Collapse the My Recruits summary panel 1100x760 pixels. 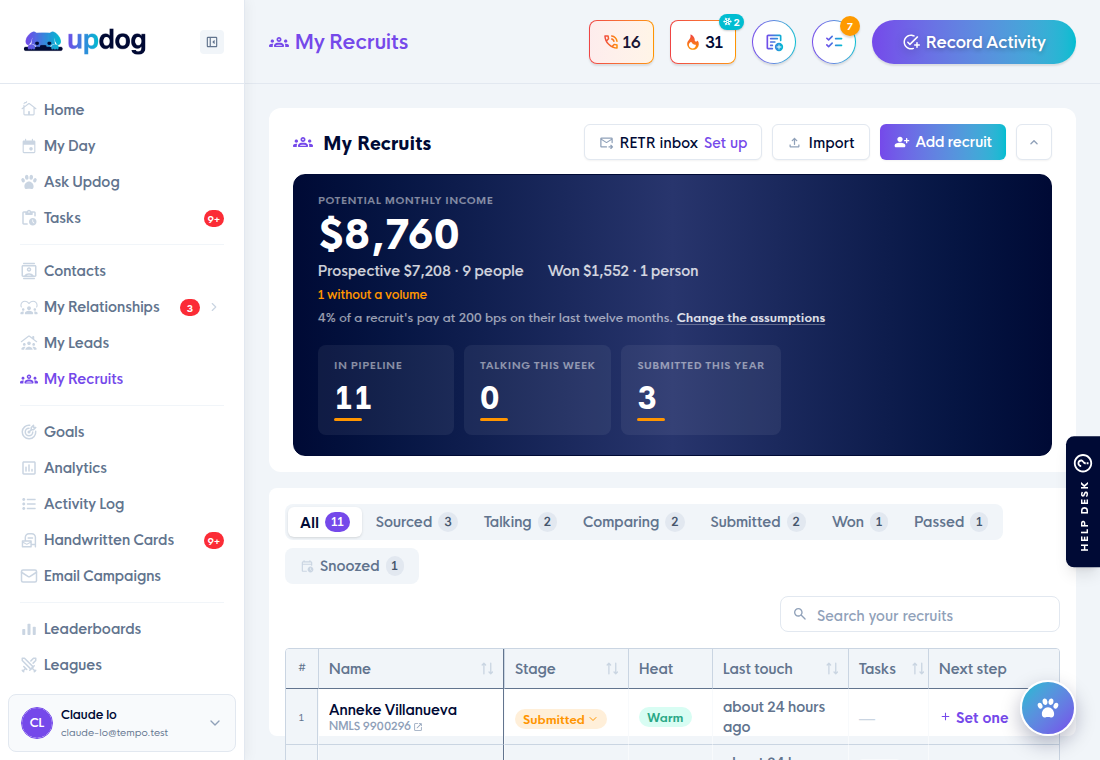(x=1033, y=142)
